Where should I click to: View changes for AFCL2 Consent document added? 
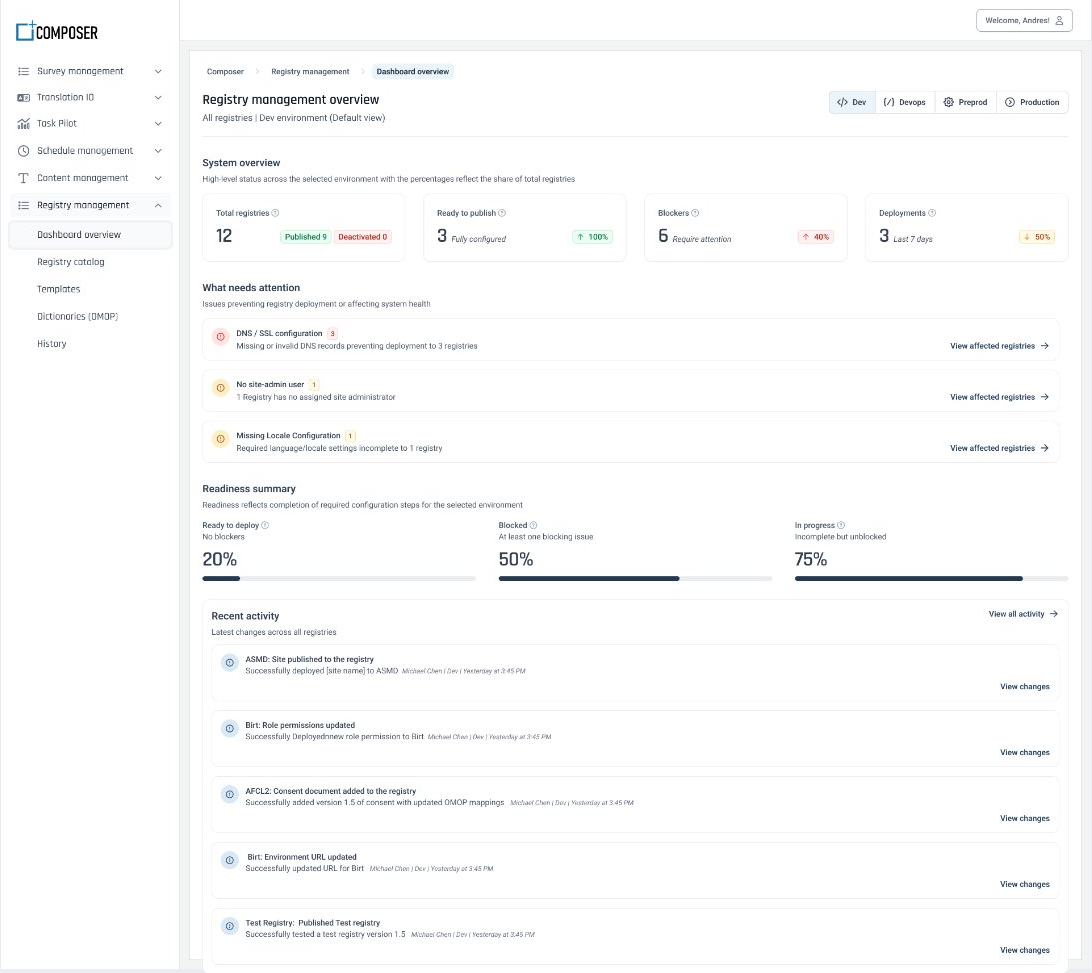1024,818
